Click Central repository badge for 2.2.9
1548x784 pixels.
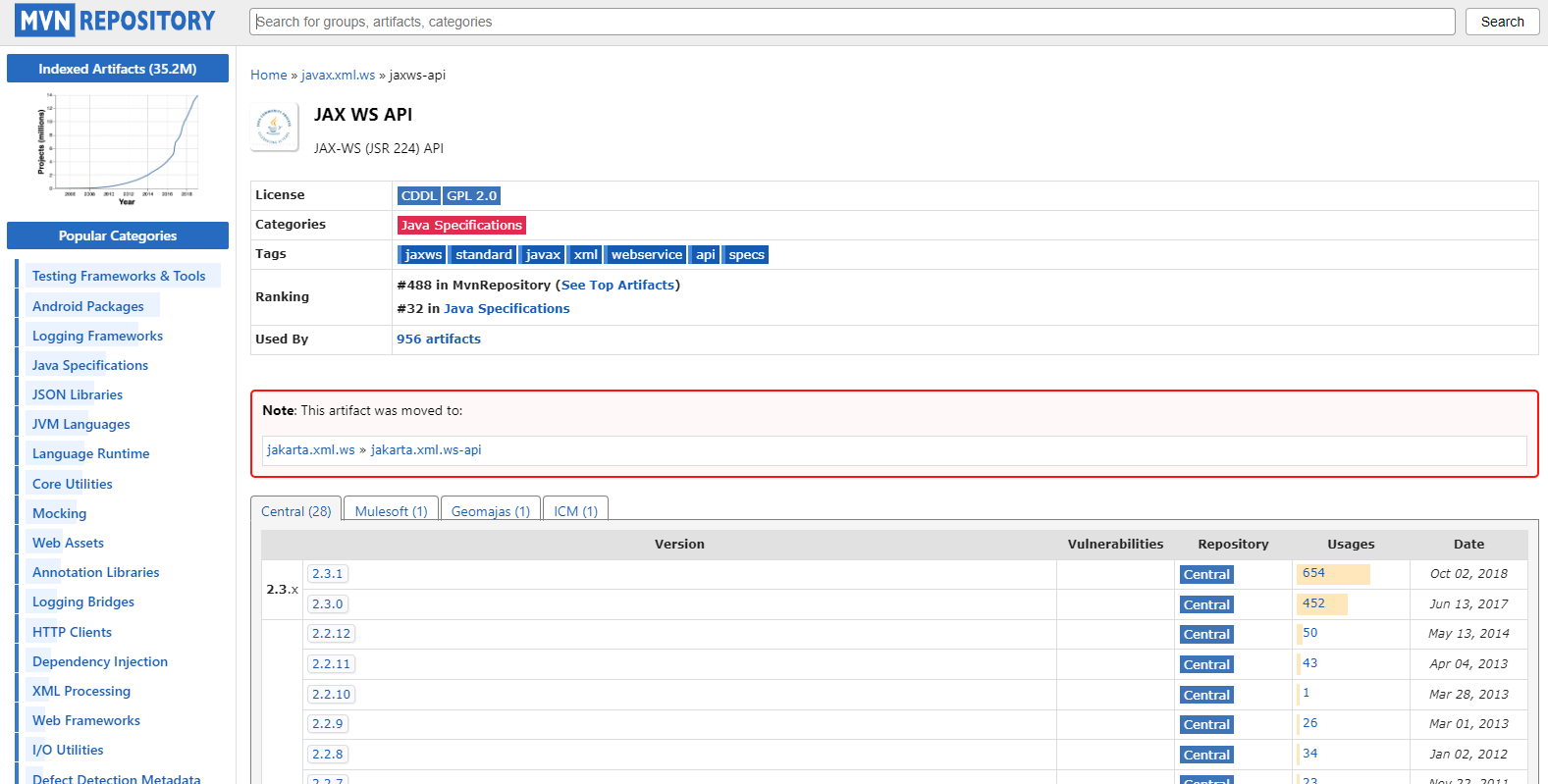pos(1206,725)
